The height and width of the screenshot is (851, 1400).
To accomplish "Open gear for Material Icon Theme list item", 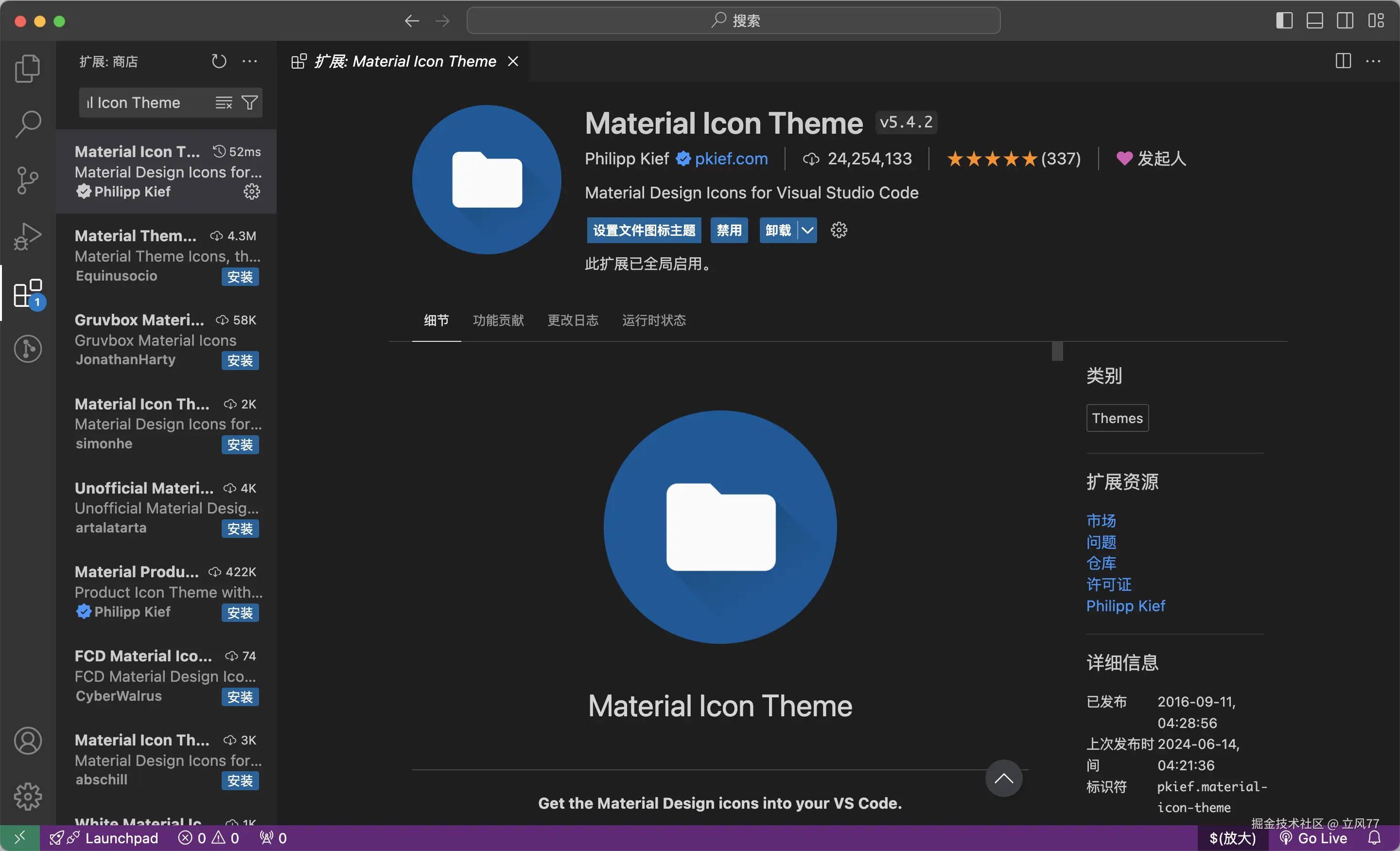I will coord(252,192).
